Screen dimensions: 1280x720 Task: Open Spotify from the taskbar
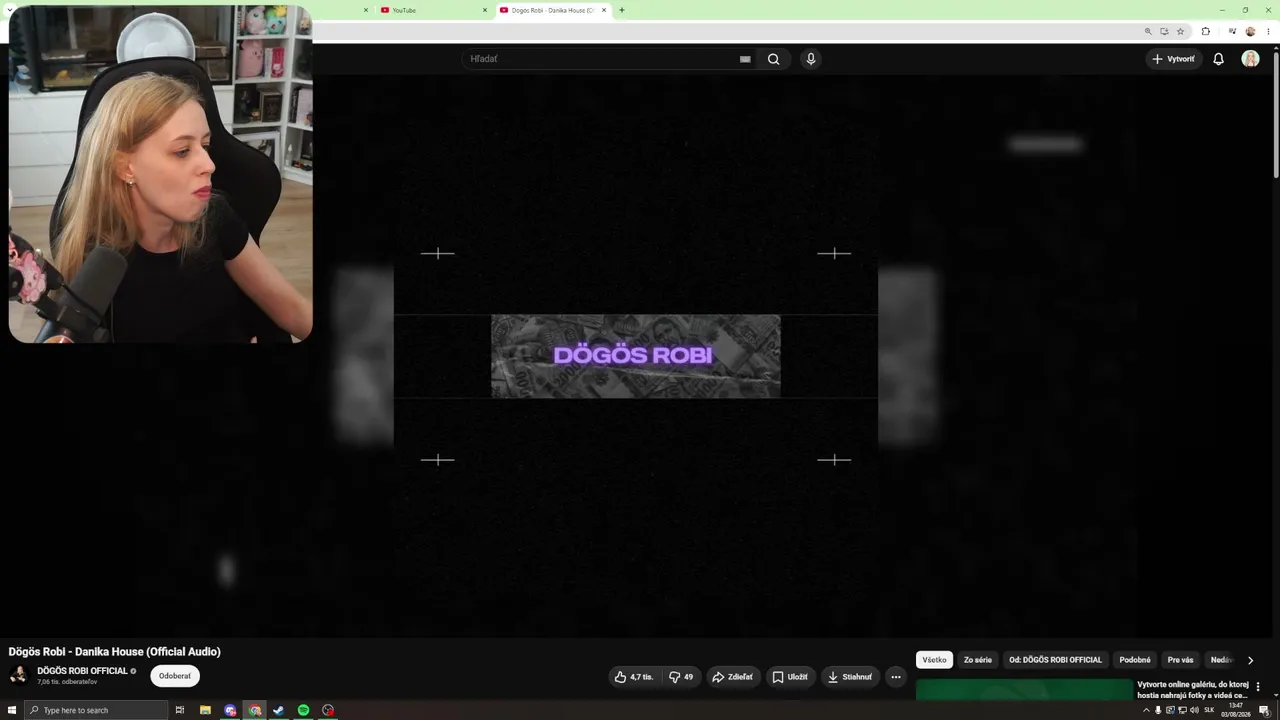tap(303, 710)
